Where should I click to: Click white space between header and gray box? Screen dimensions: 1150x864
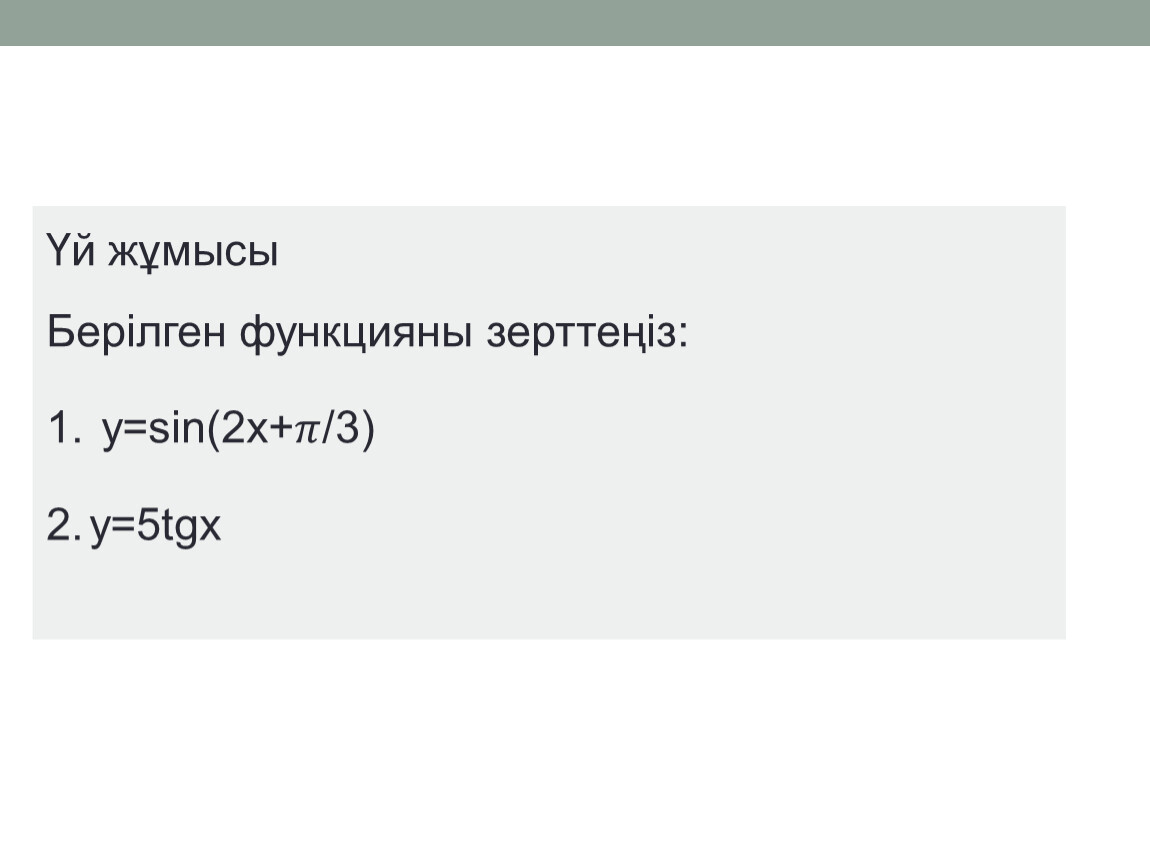(575, 126)
